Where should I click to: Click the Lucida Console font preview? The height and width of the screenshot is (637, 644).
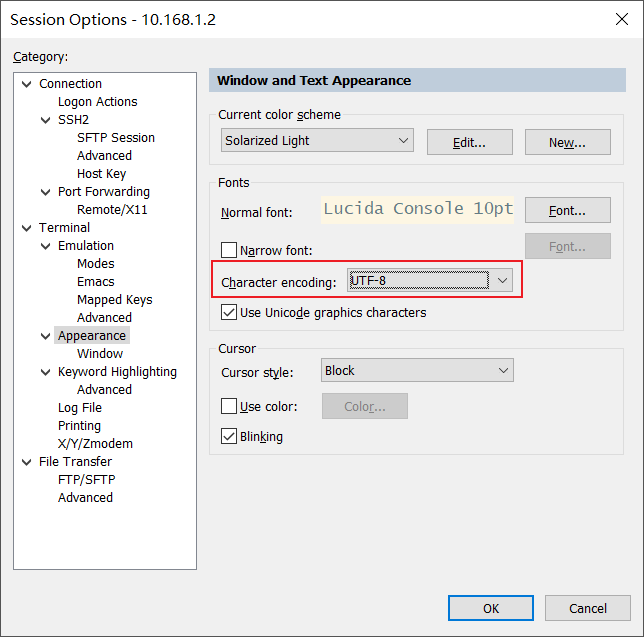click(x=417, y=209)
